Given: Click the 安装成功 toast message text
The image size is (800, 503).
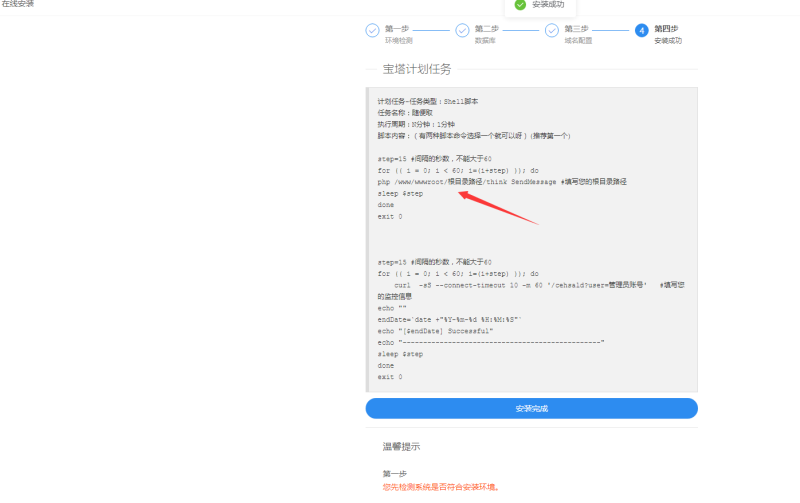Looking at the screenshot, I should (548, 5).
